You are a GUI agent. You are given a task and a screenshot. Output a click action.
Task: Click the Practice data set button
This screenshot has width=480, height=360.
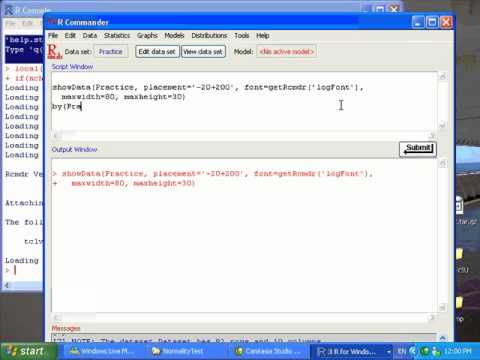[x=111, y=52]
